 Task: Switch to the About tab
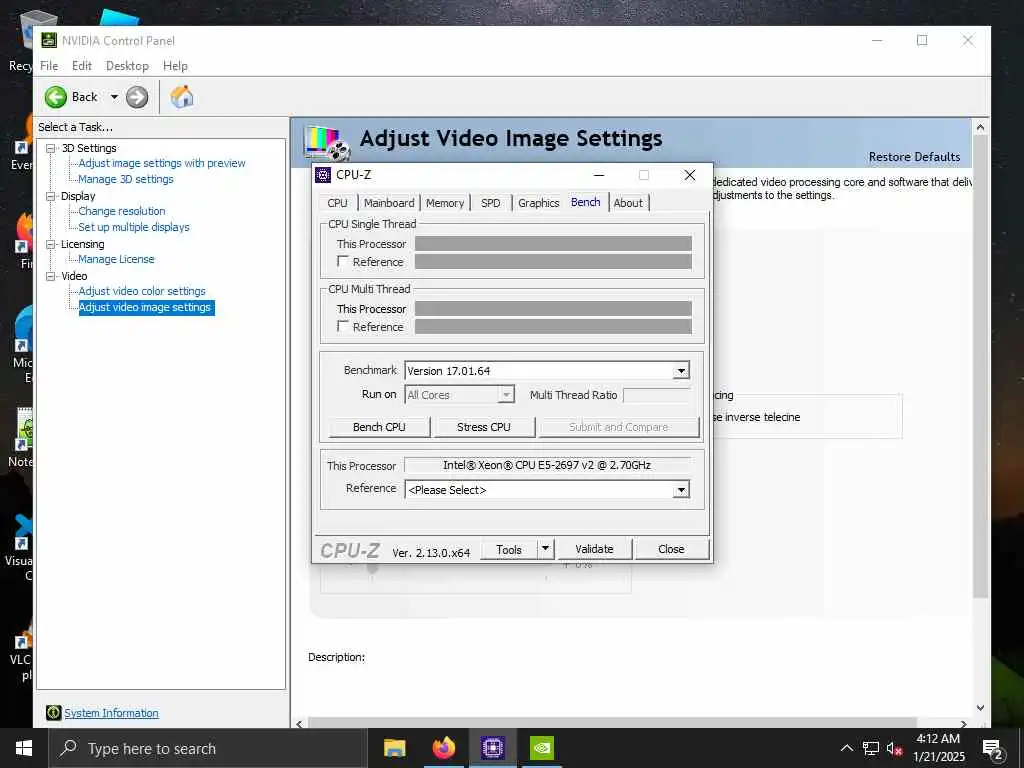click(628, 203)
